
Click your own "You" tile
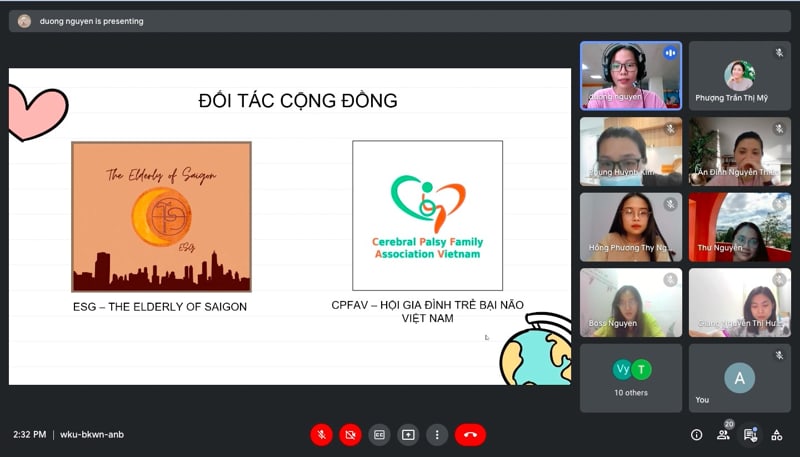(x=739, y=378)
